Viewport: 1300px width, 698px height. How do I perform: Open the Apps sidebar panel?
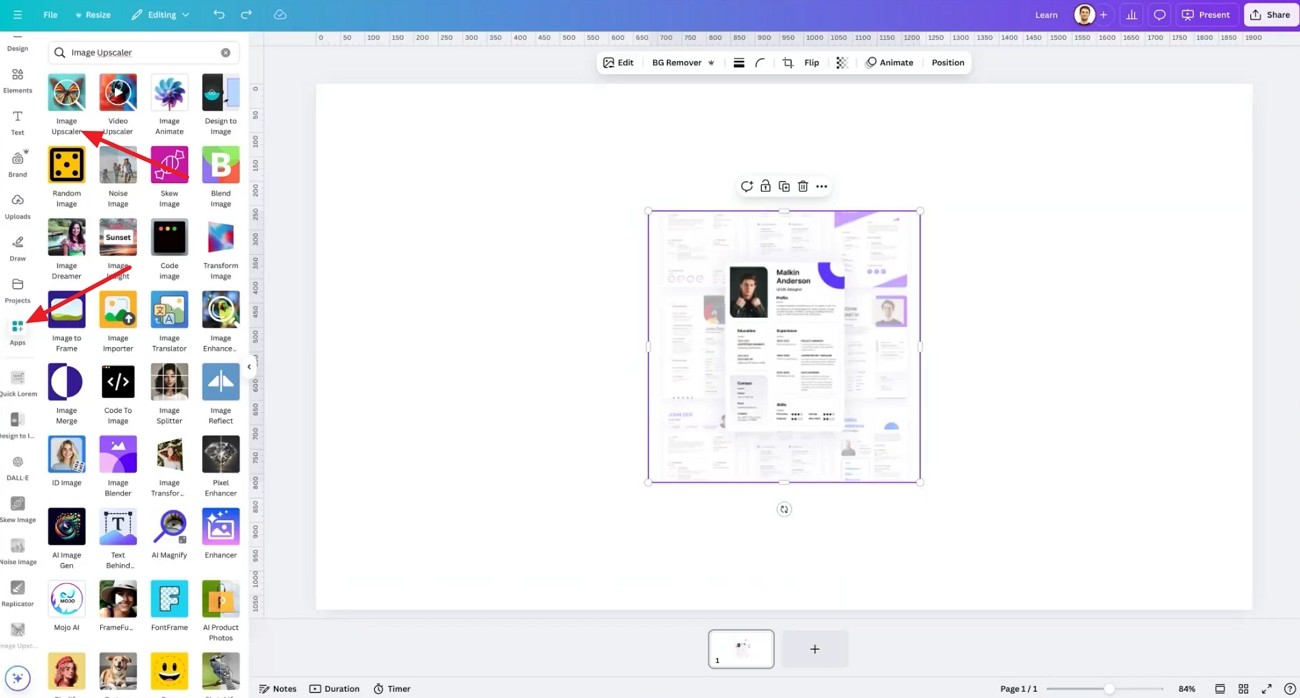tap(17, 332)
